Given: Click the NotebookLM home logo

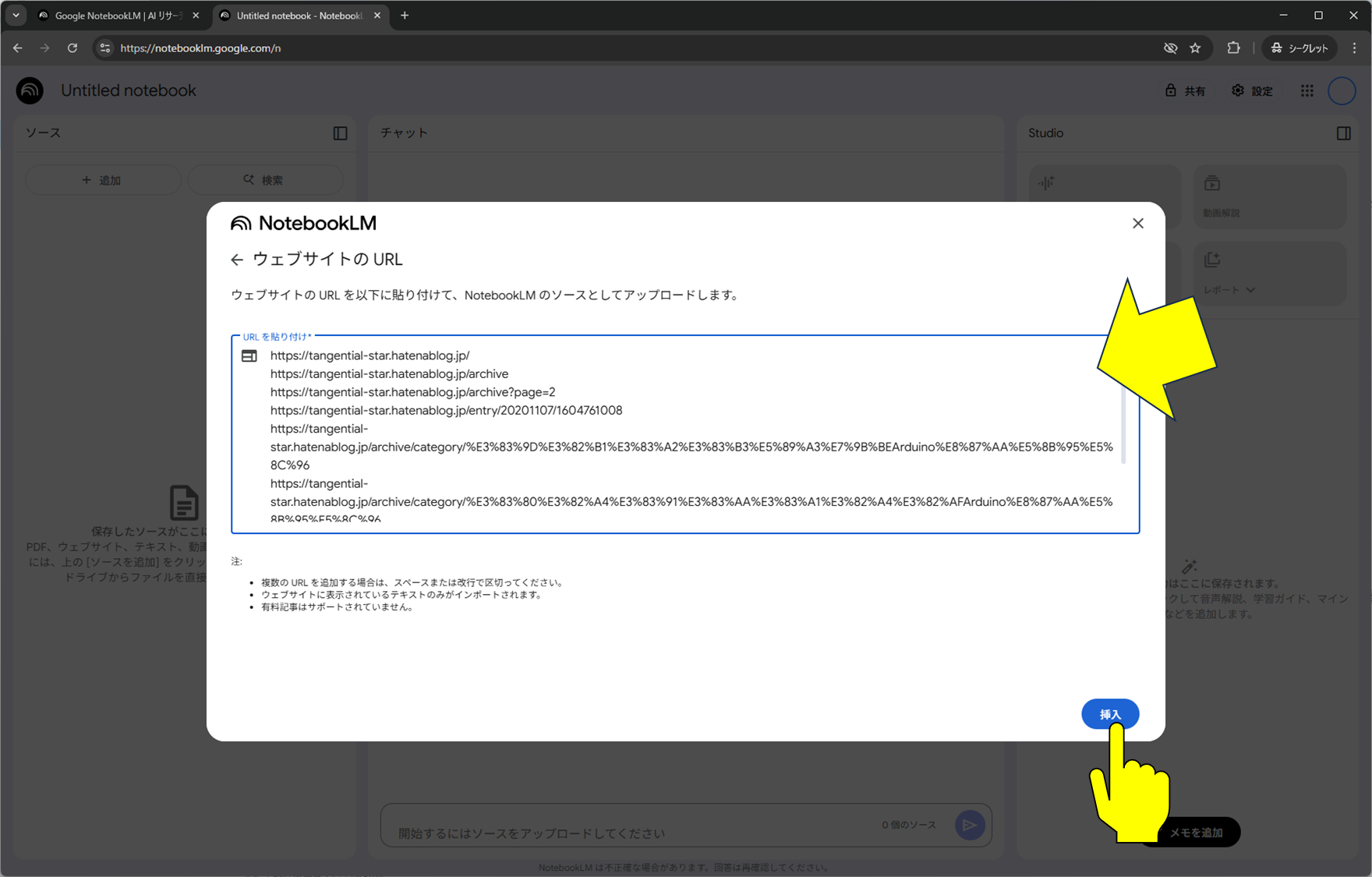Looking at the screenshot, I should coord(30,90).
